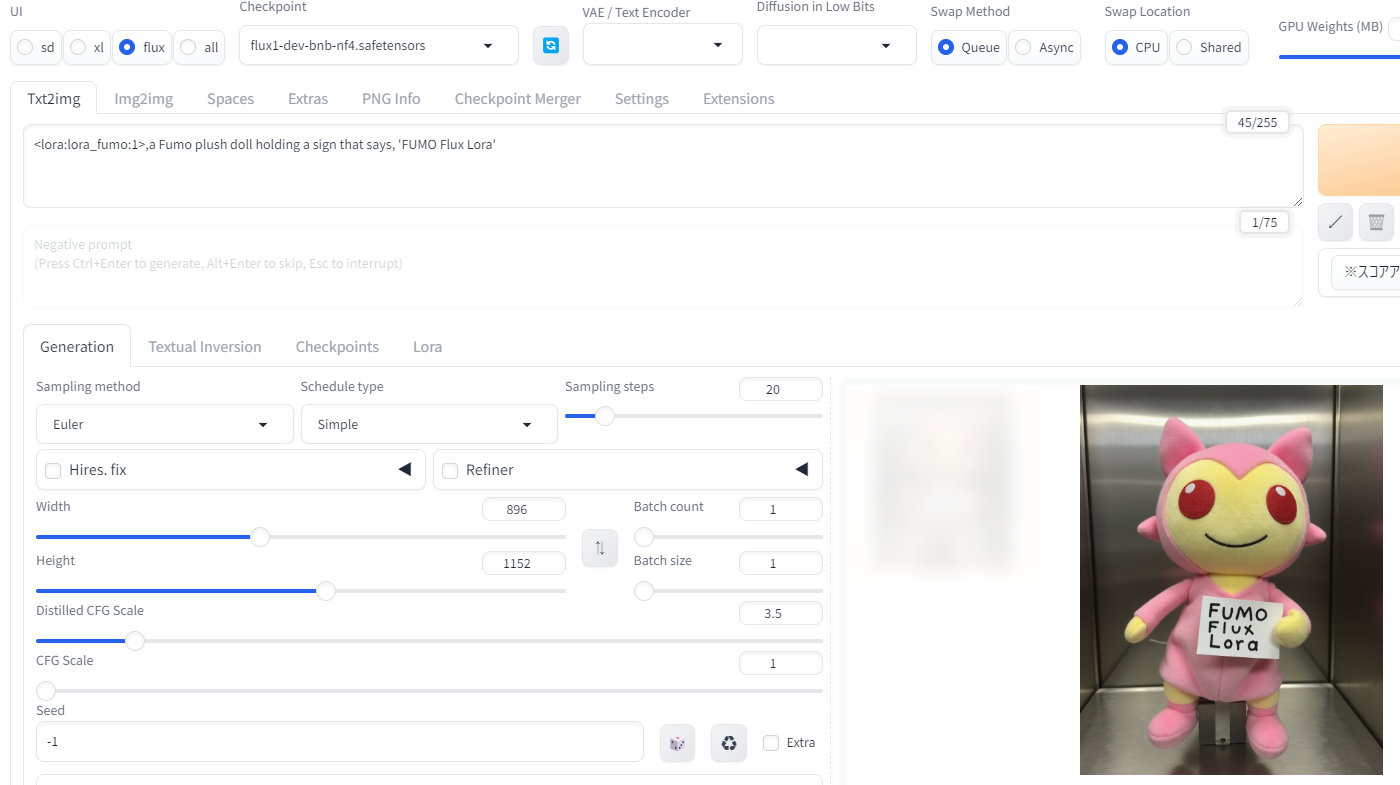Set swap location to Shared
The image size is (1400, 785).
click(x=1210, y=47)
